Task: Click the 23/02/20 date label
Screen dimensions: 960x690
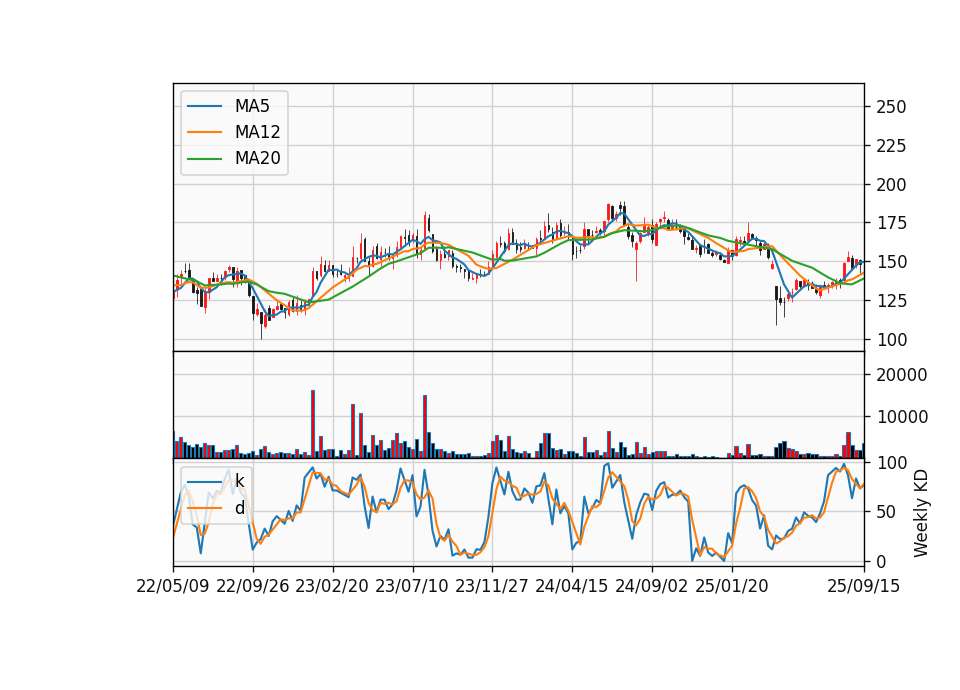Action: tap(332, 586)
